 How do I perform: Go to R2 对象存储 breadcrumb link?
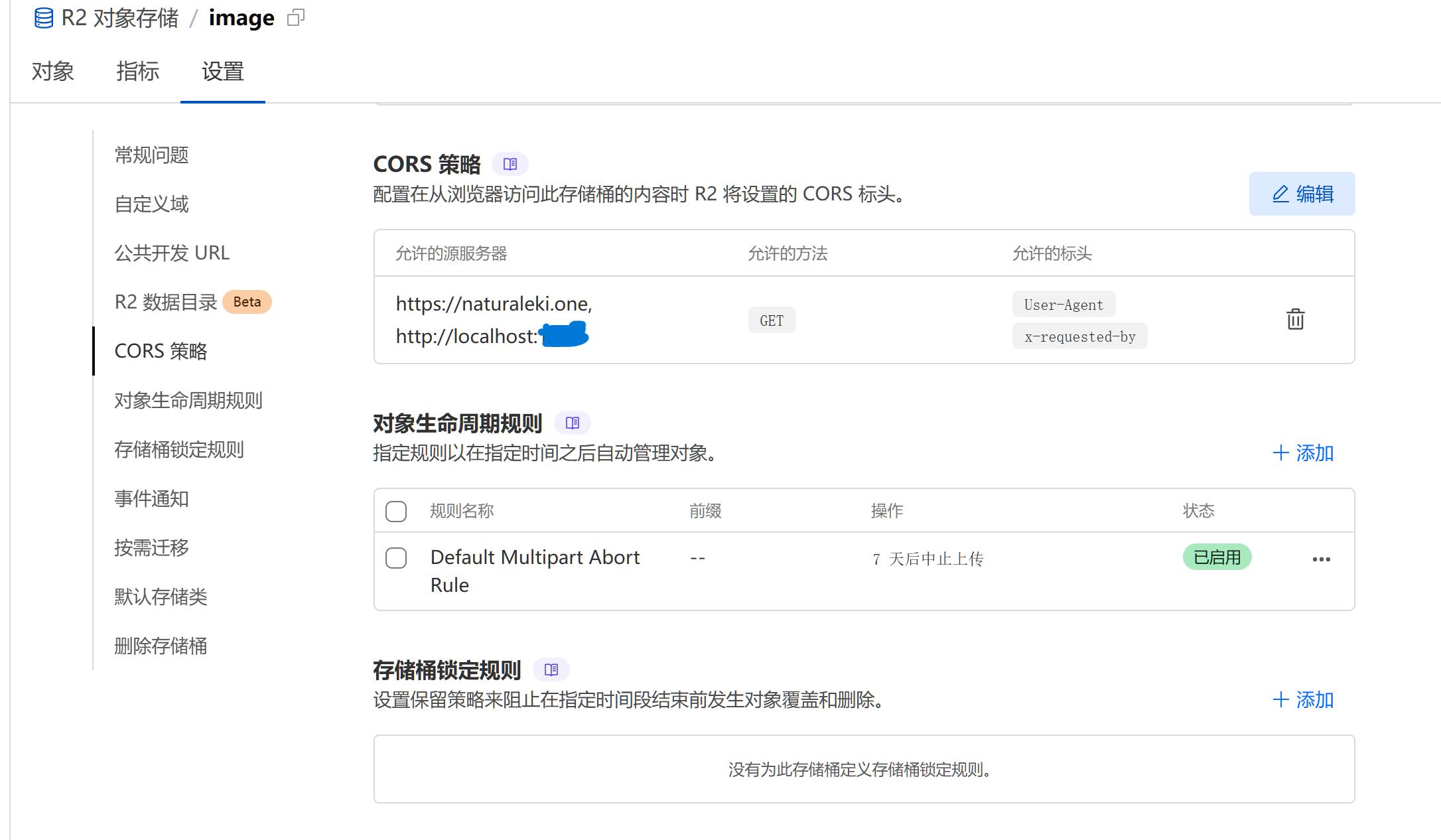pyautogui.click(x=120, y=18)
